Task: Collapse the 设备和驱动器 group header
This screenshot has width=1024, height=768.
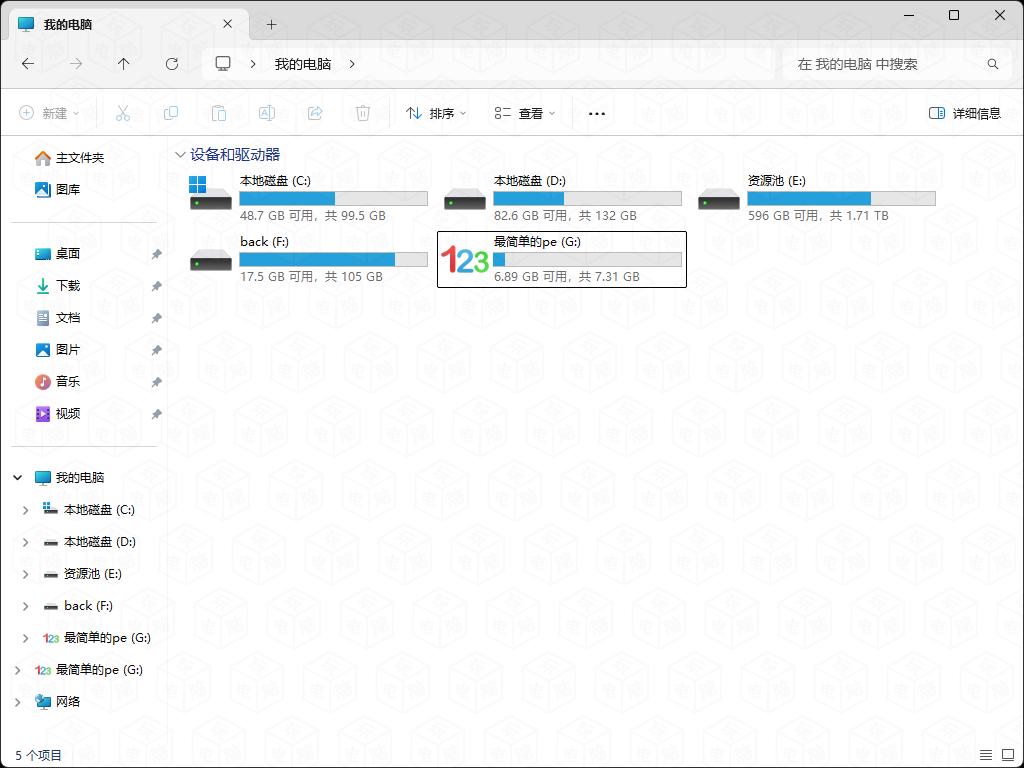Action: point(180,155)
